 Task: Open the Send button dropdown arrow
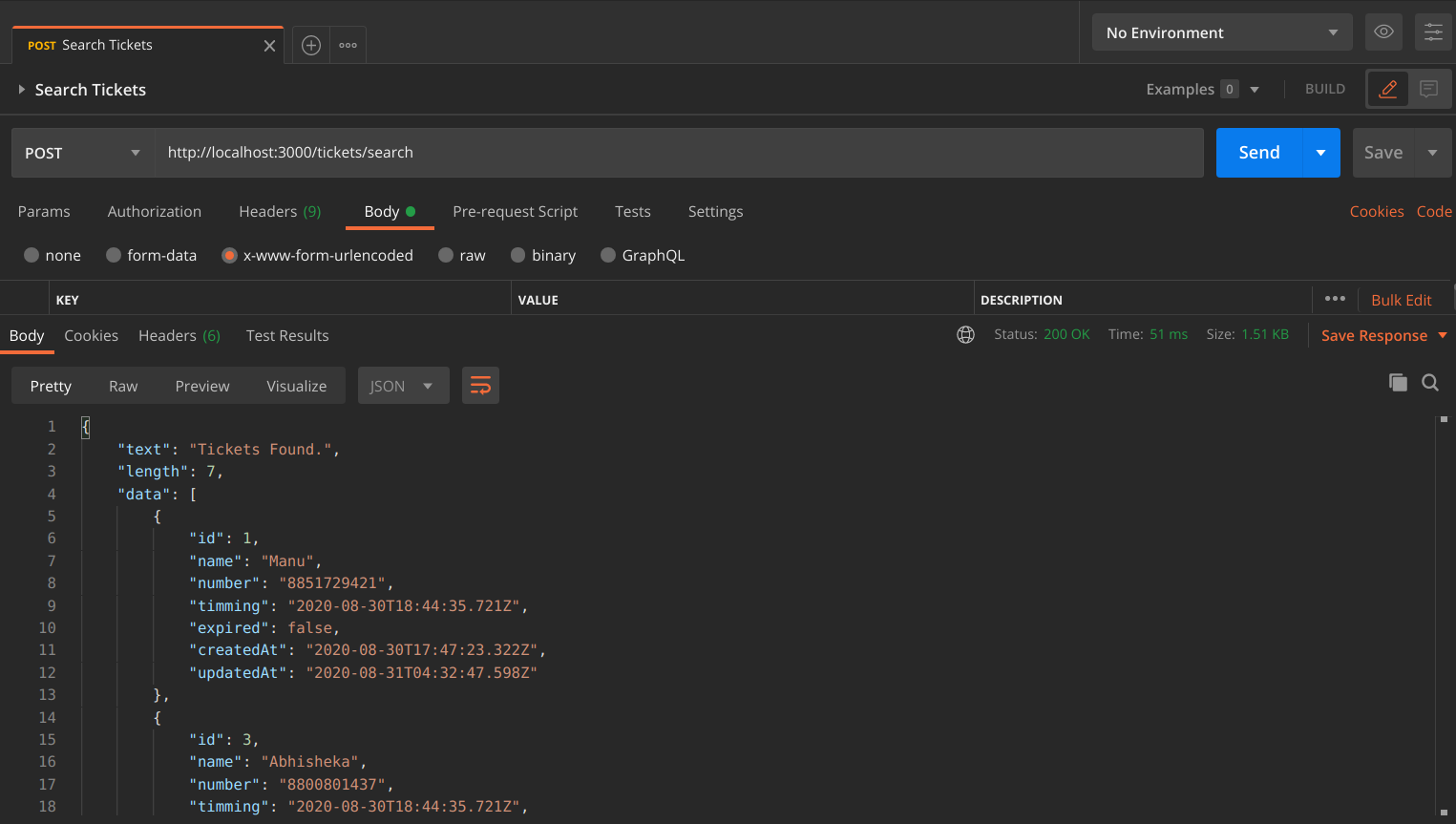(1321, 153)
